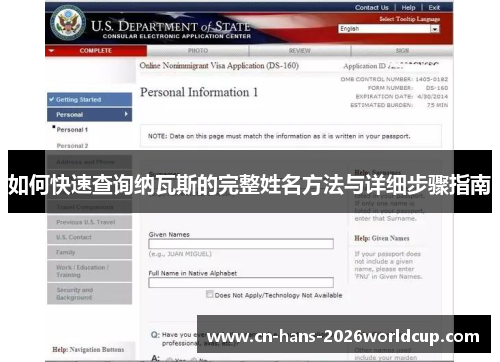This screenshot has height=362, width=500.
Task: Click the Full Name in Native Alphabet field
Action: [x=241, y=282]
